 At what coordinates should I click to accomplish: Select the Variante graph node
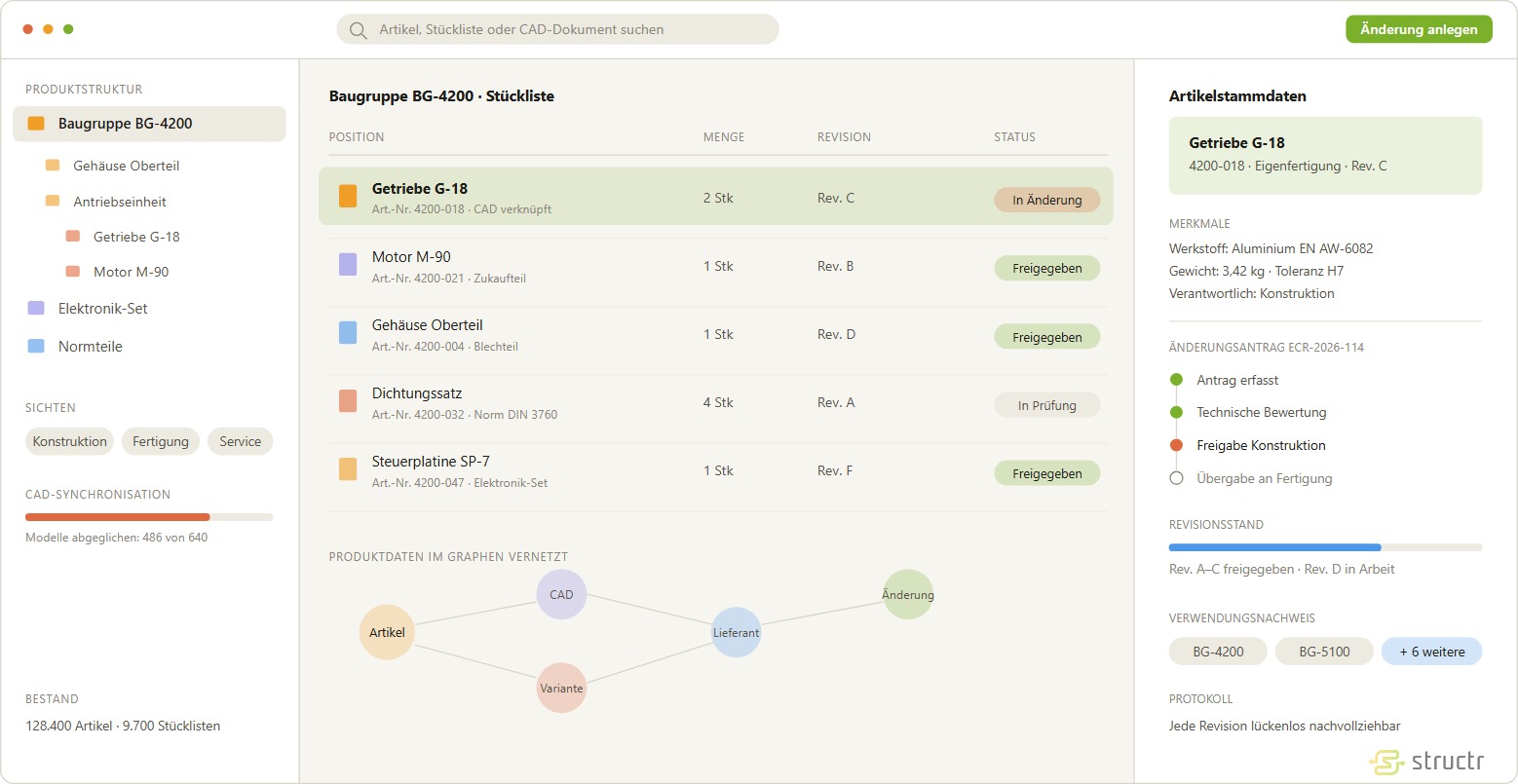click(x=561, y=688)
